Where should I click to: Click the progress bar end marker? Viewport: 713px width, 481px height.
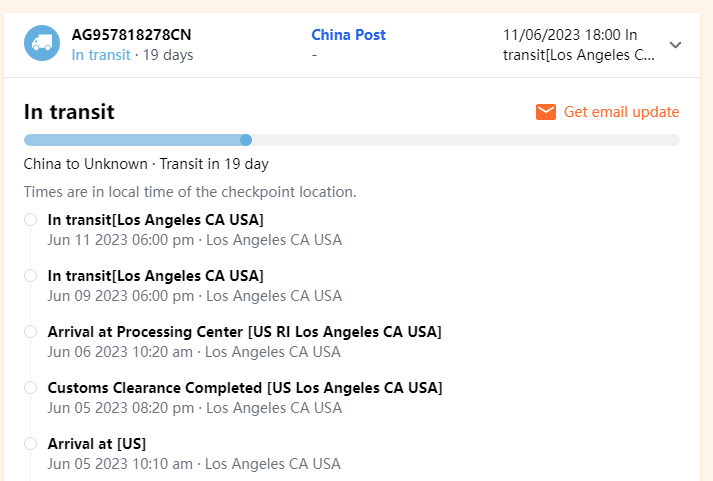coord(246,140)
